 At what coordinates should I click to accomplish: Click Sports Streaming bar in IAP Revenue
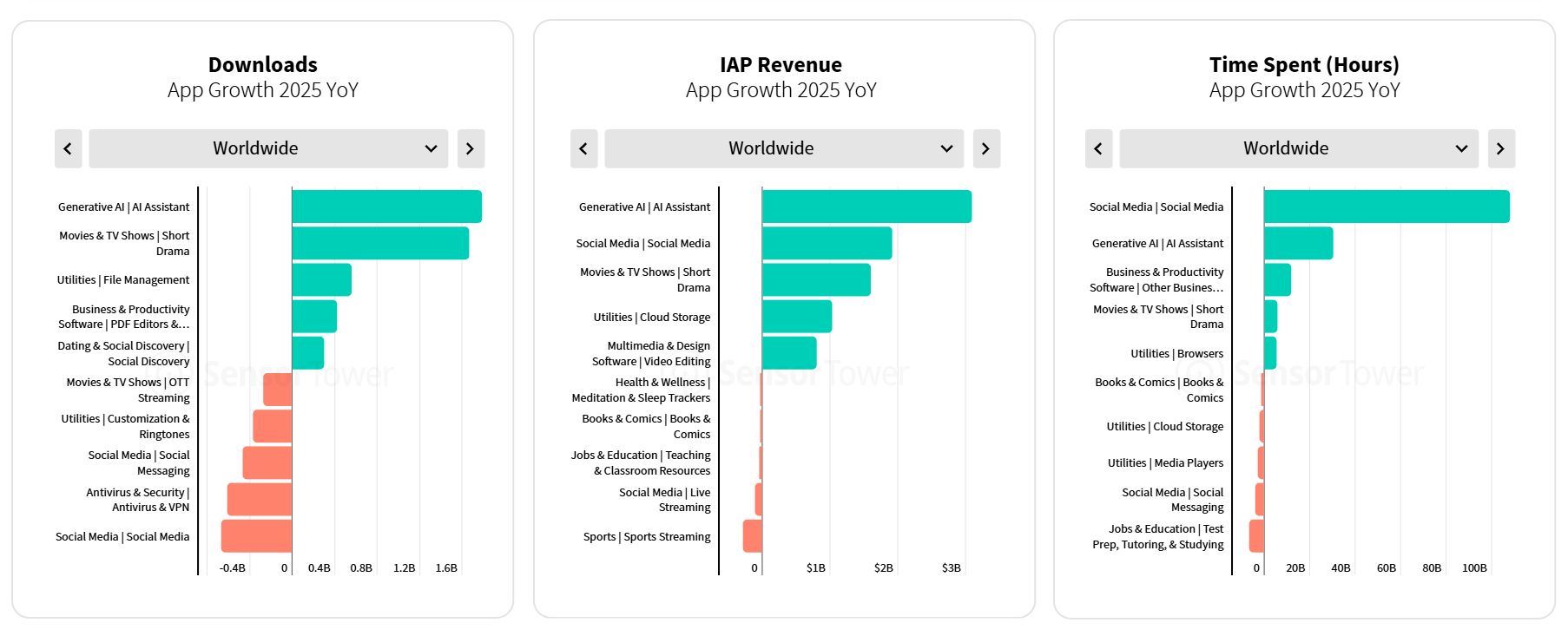click(x=753, y=536)
